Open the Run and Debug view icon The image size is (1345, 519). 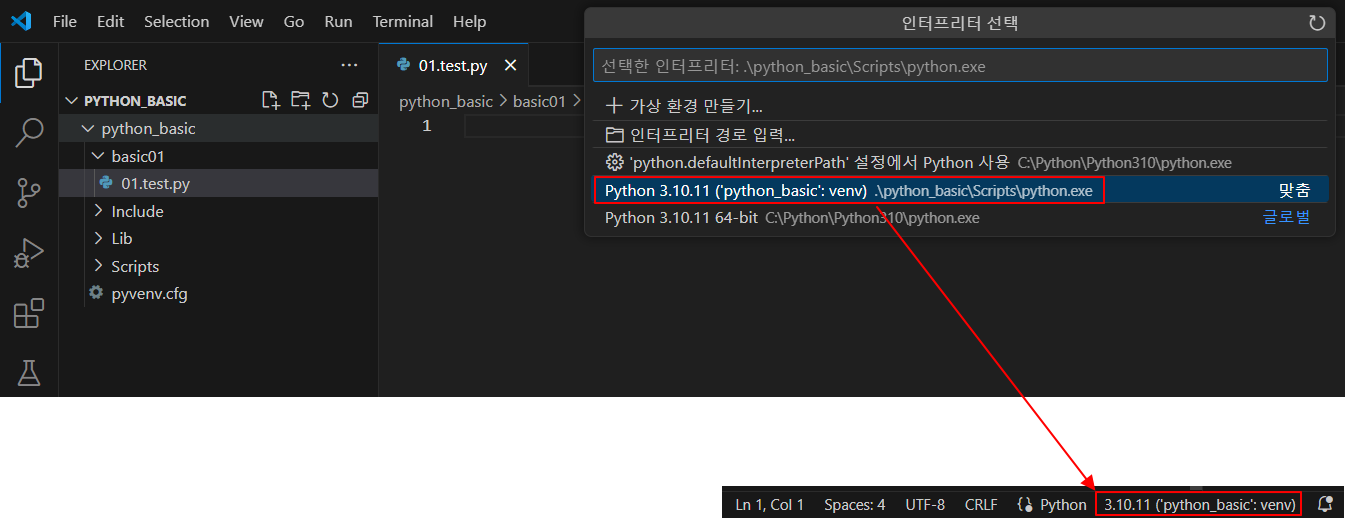[29, 254]
